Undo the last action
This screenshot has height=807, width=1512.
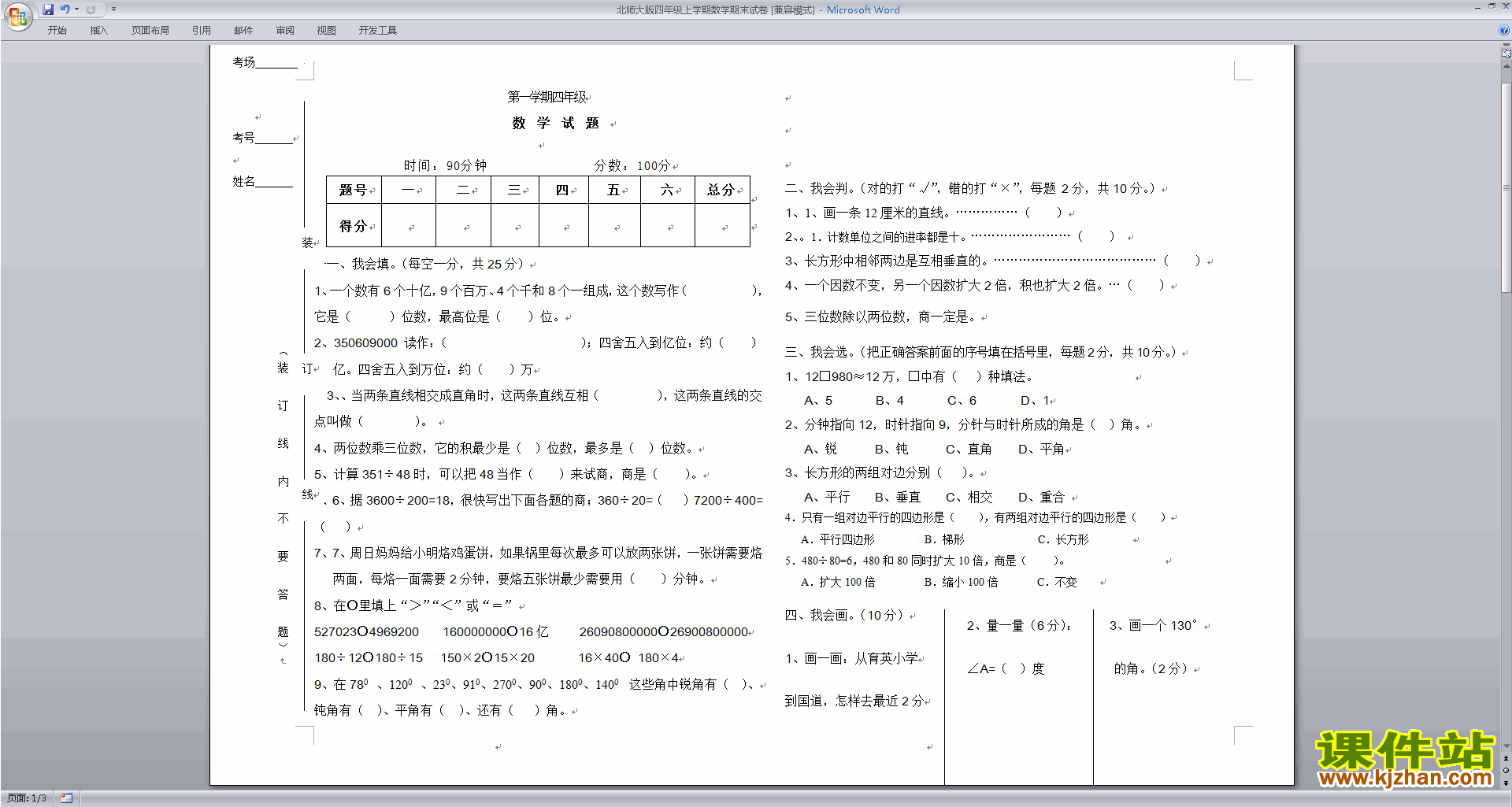tap(65, 9)
